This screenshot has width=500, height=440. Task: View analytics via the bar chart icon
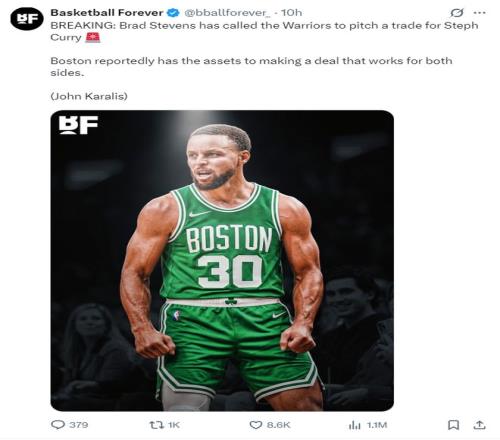(x=355, y=425)
